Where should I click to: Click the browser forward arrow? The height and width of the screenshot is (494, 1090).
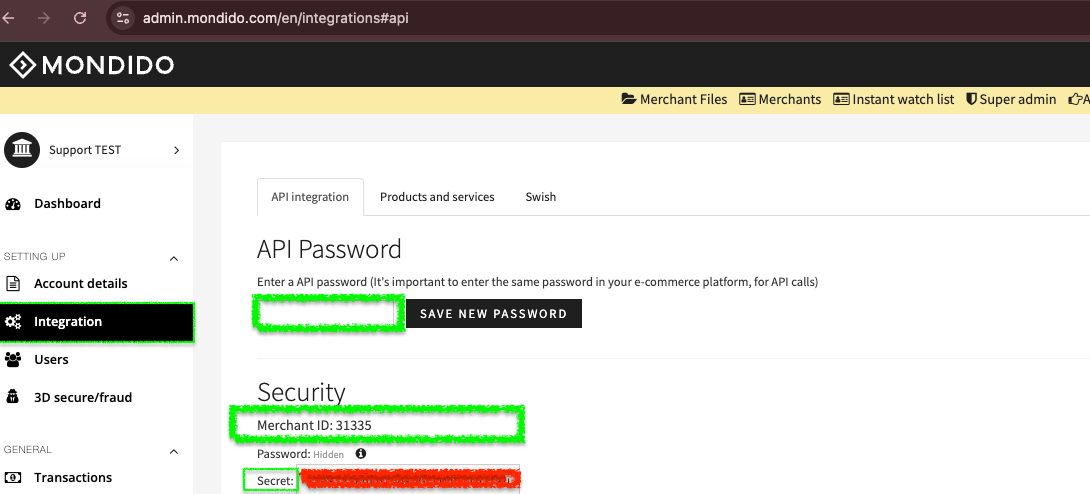click(x=44, y=18)
